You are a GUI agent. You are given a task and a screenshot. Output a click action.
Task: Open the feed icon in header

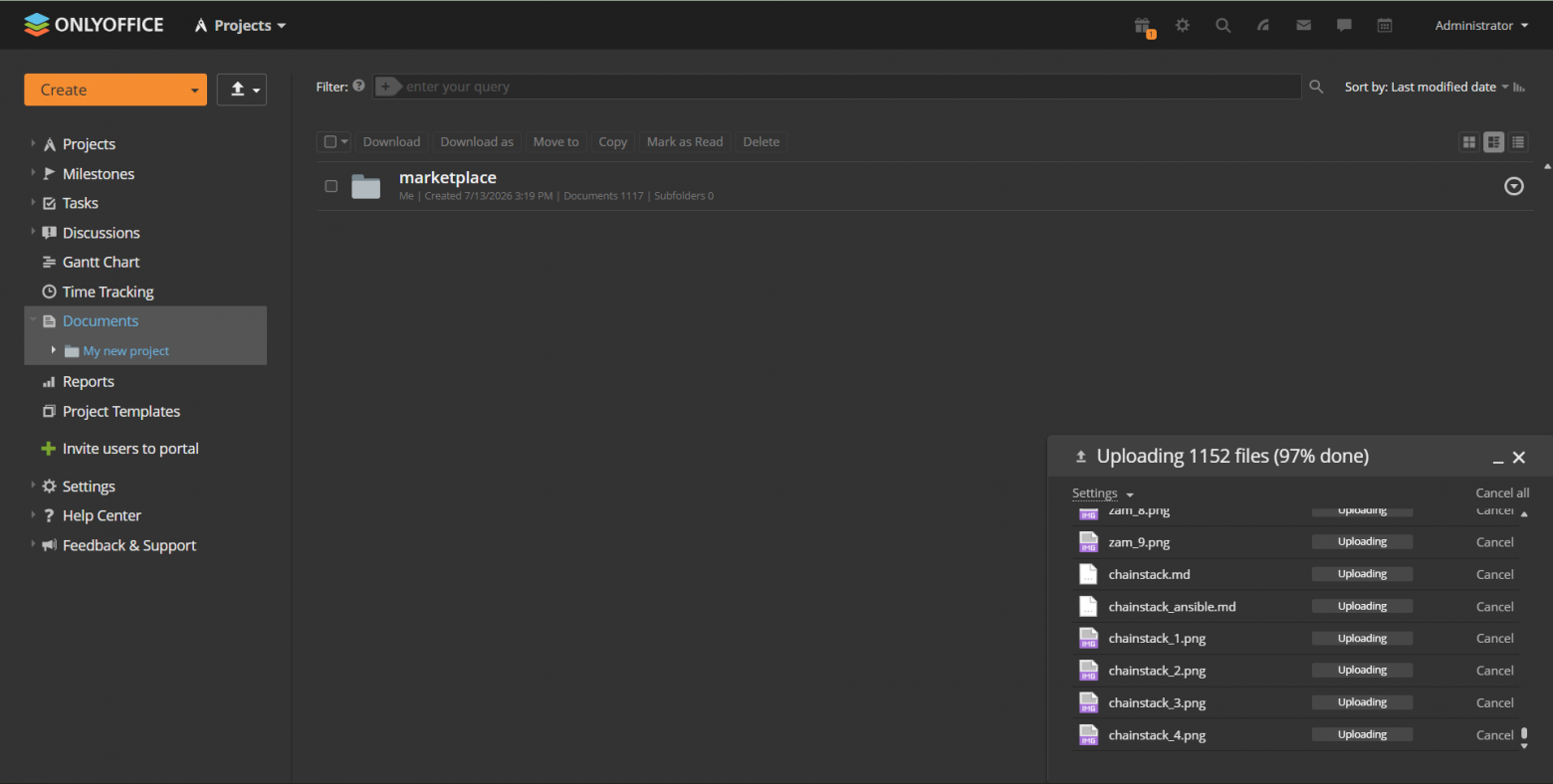point(1263,26)
